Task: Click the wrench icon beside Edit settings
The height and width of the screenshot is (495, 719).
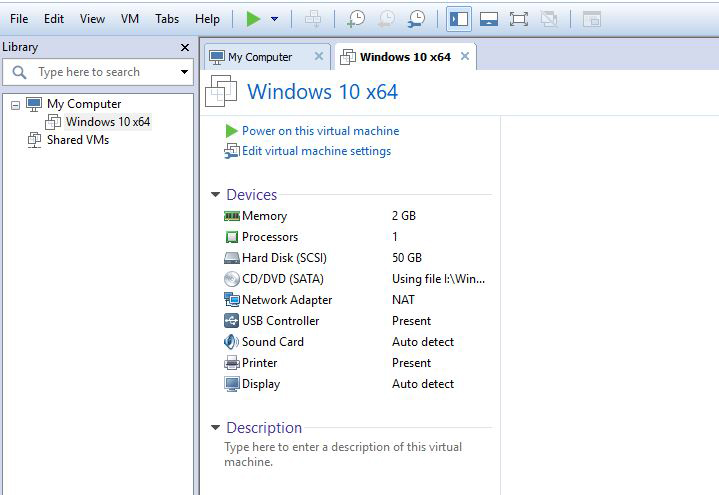Action: tap(232, 151)
